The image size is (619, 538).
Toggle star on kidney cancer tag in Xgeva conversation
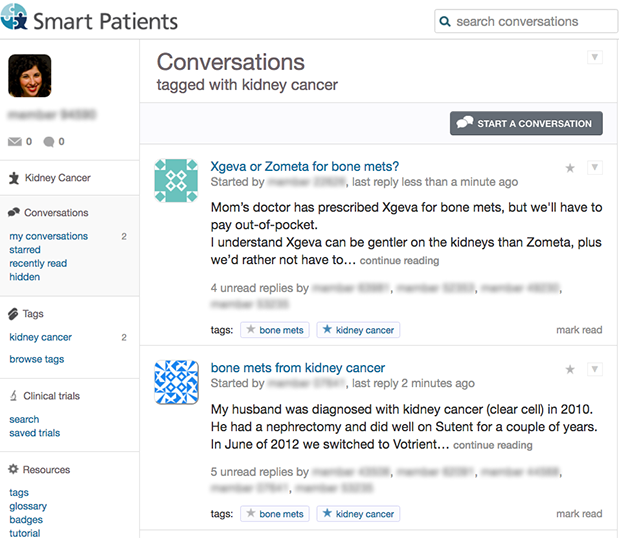point(327,329)
